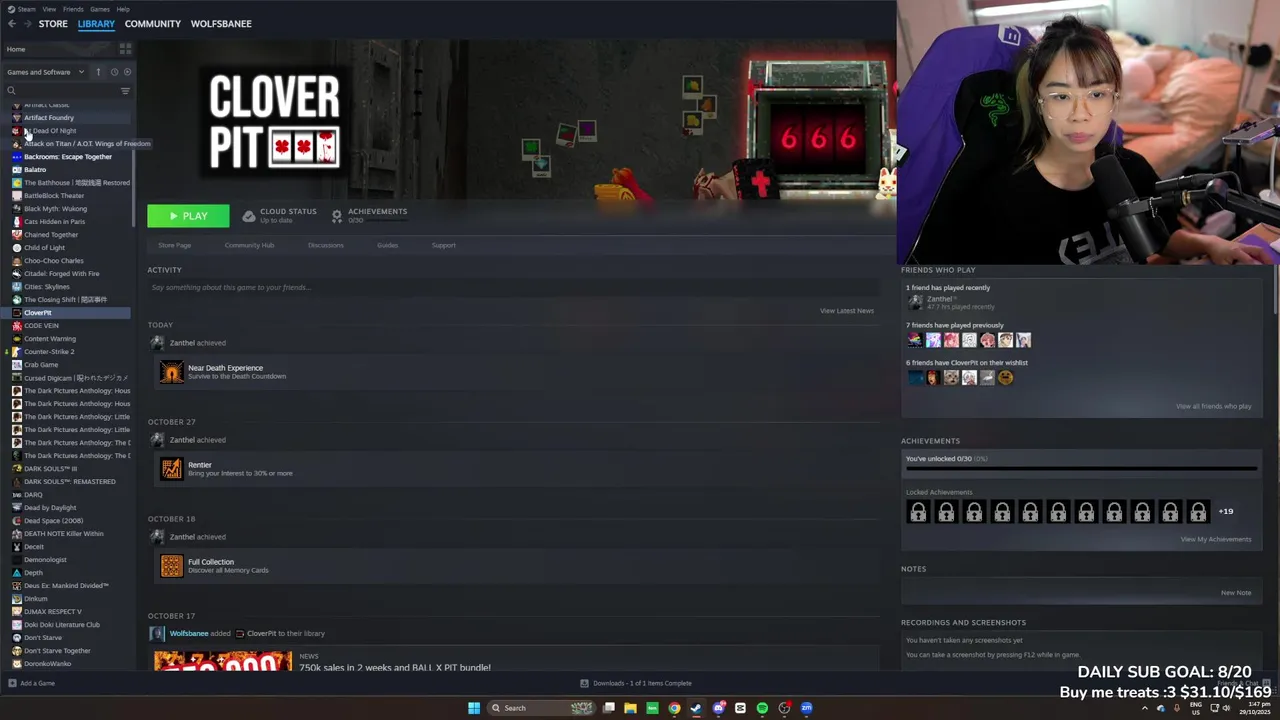Viewport: 1280px width, 720px height.
Task: Click the achievements progress bar
Action: 1081,468
